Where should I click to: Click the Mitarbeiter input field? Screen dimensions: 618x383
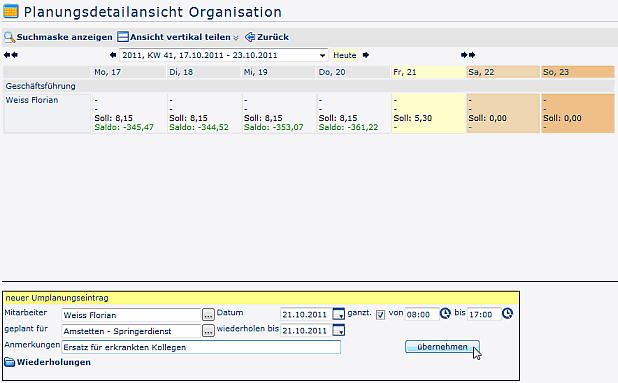click(131, 315)
